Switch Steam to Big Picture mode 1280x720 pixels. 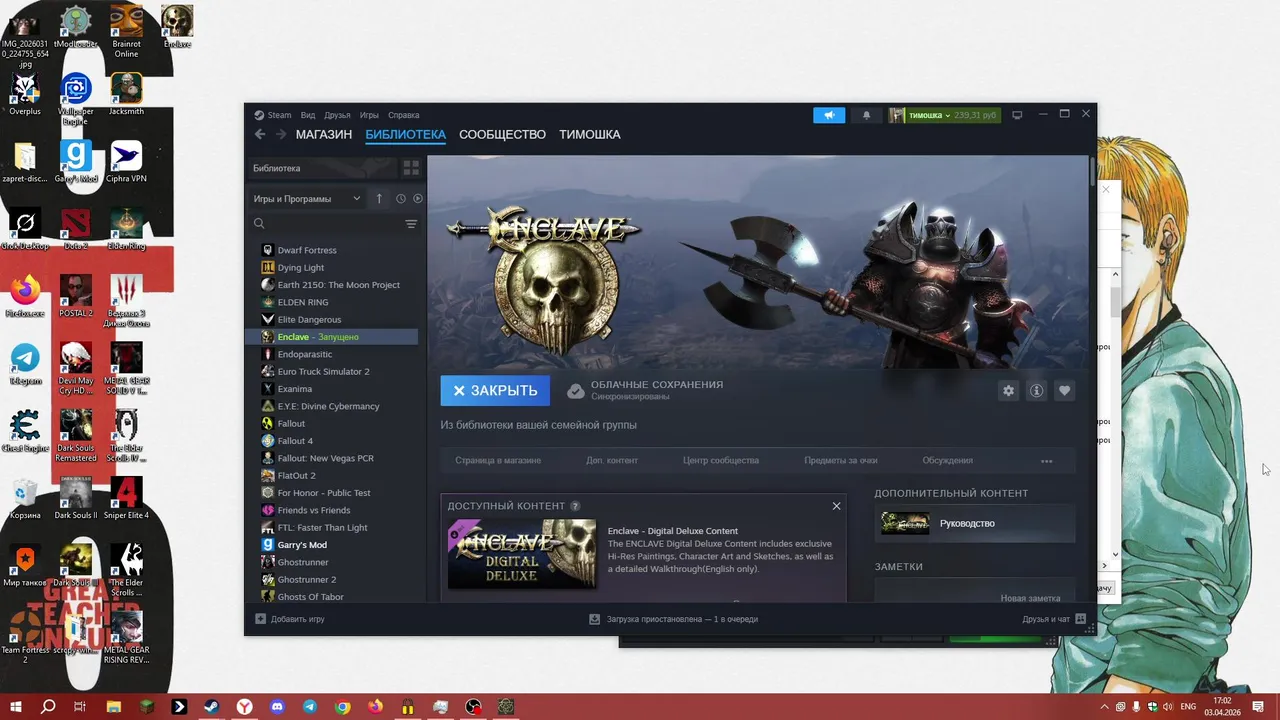coord(1017,115)
